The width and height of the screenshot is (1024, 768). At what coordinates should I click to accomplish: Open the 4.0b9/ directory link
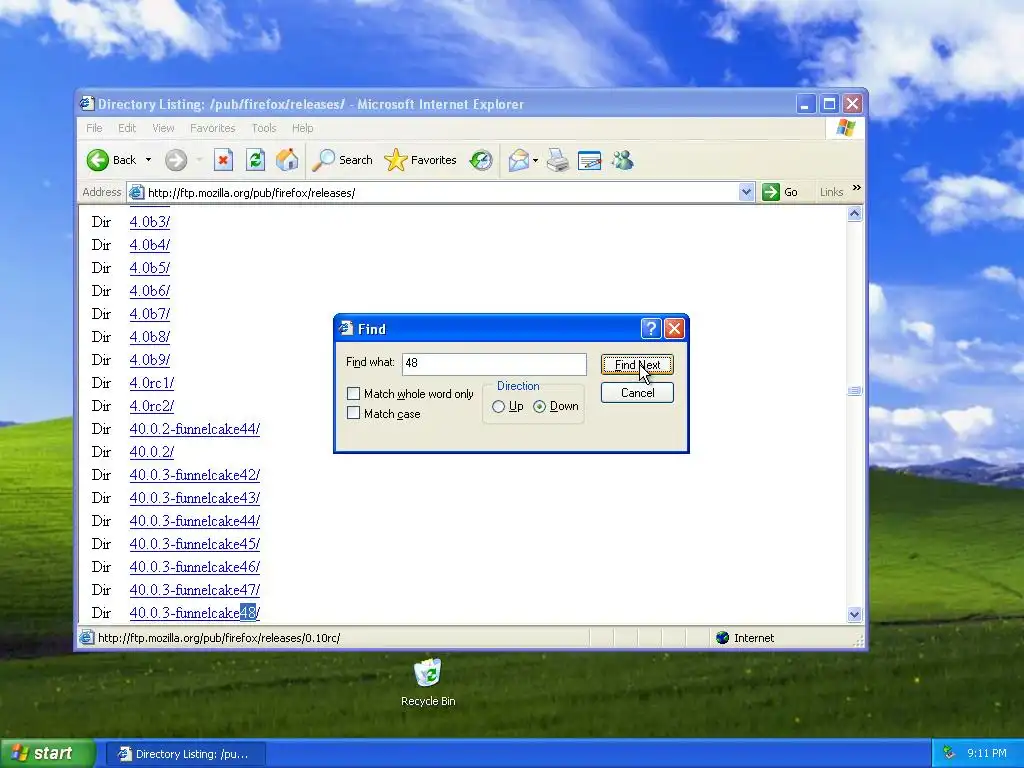click(150, 360)
